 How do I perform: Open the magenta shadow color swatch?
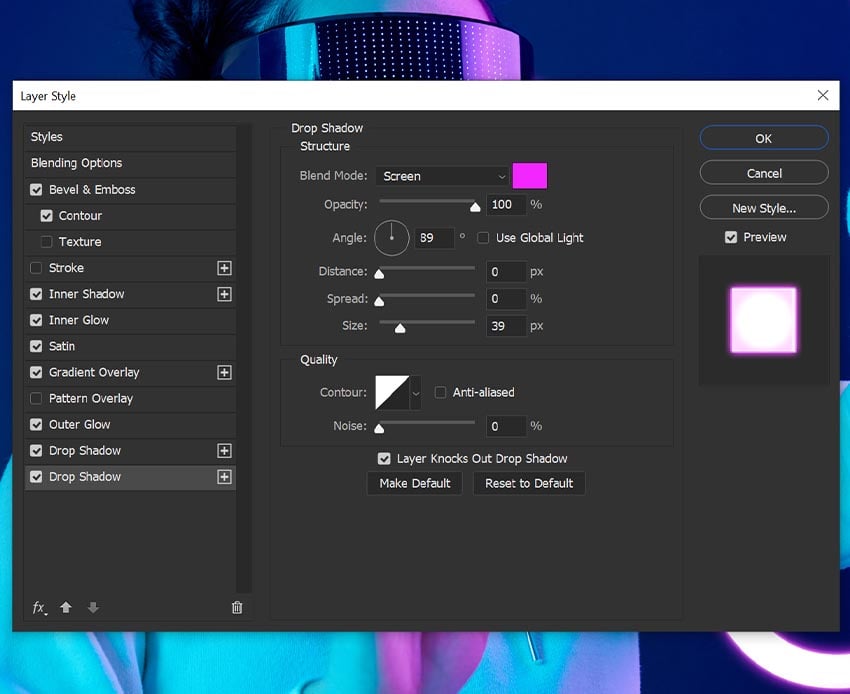(x=530, y=176)
